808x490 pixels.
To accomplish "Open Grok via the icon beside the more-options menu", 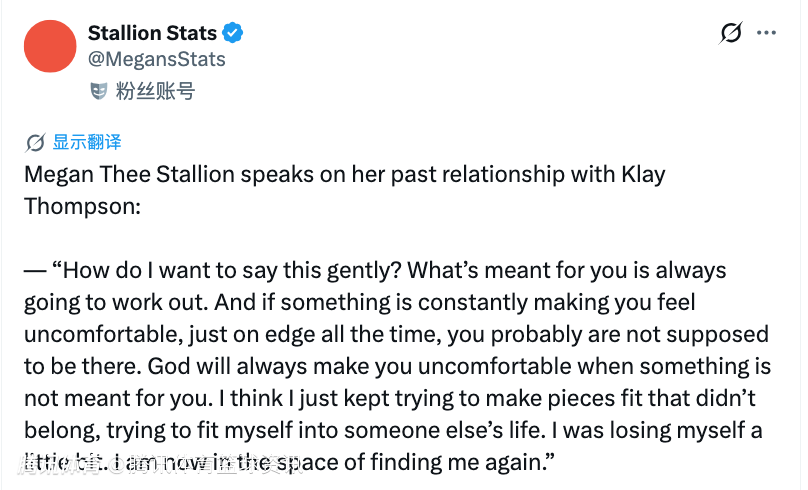I will coord(731,33).
